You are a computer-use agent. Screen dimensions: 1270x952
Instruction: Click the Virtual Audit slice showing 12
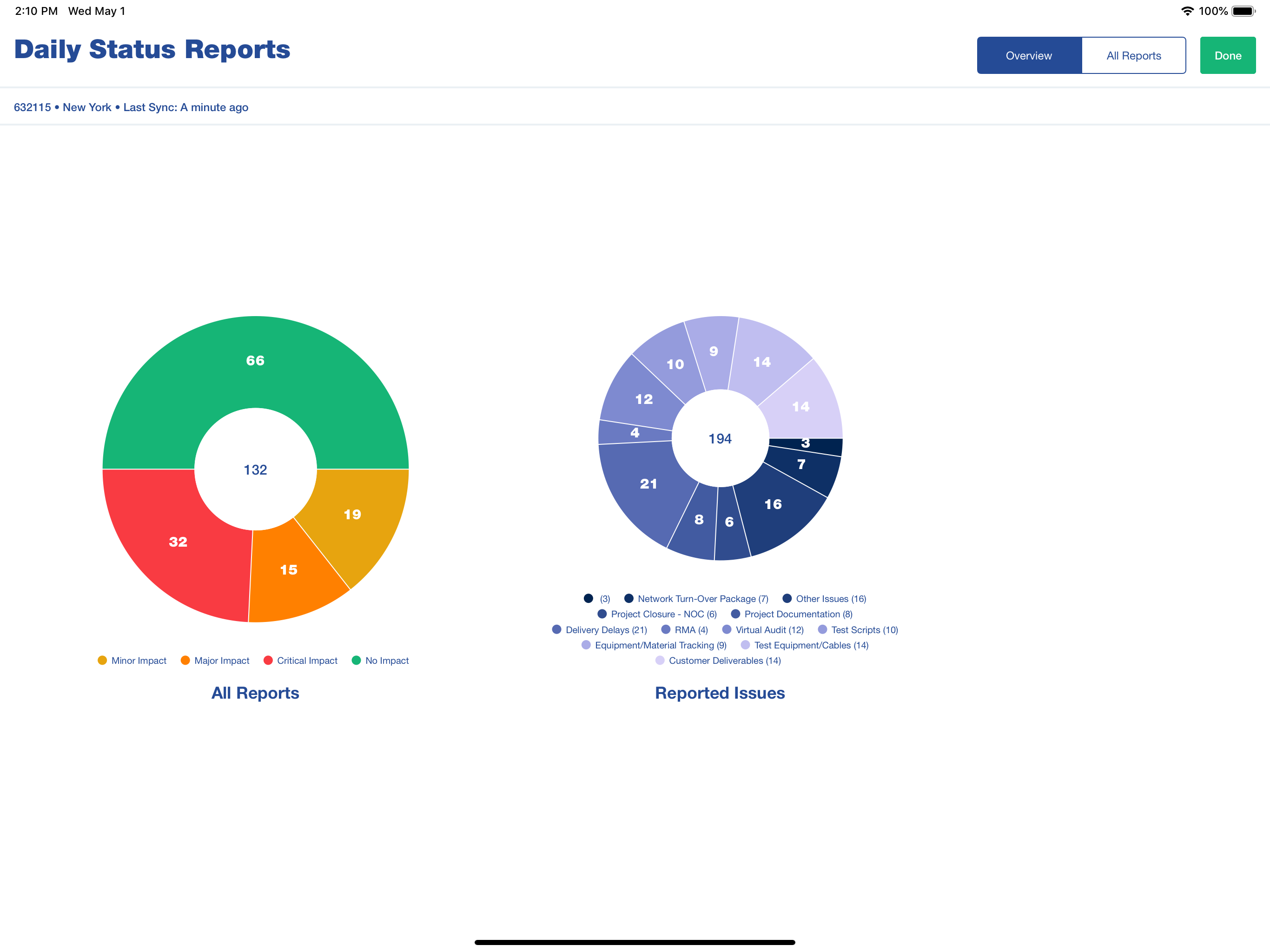[644, 399]
